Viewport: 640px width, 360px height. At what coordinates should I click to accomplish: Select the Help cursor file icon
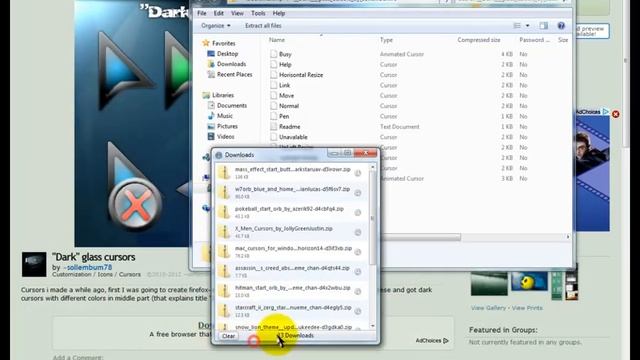pyautogui.click(x=273, y=64)
